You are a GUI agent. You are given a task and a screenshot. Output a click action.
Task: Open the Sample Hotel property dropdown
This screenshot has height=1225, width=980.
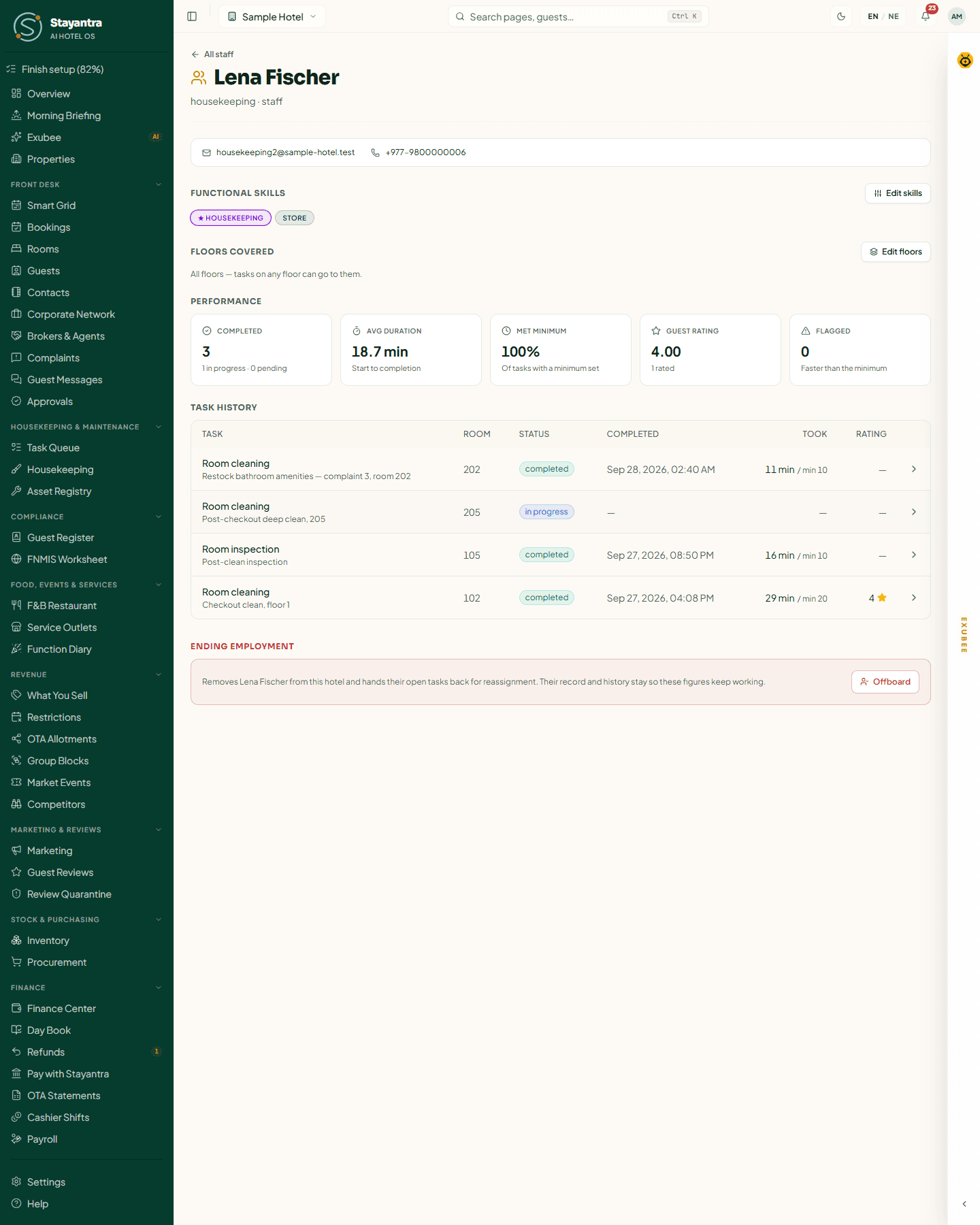click(x=272, y=16)
